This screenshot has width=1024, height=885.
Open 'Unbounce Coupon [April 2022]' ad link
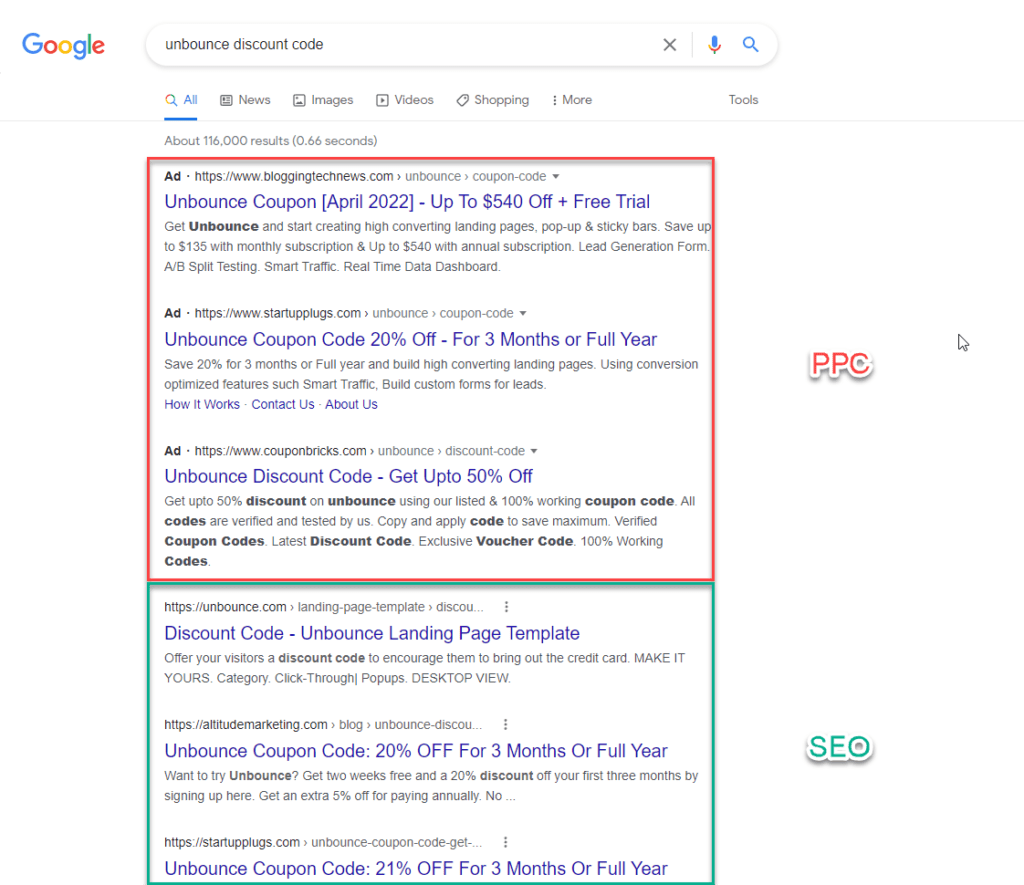[x=407, y=202]
